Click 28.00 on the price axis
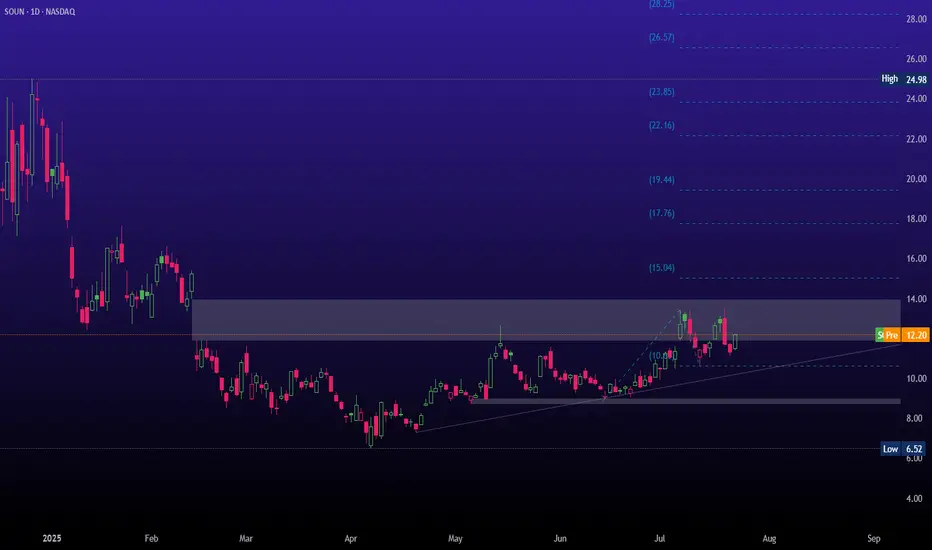 (x=916, y=19)
